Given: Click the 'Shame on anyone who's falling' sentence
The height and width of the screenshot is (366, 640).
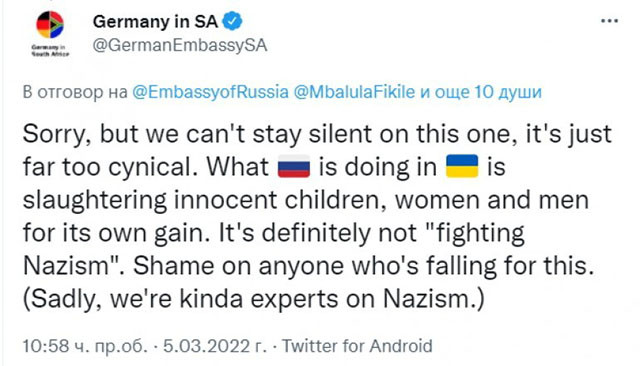Looking at the screenshot, I should coord(315,266).
